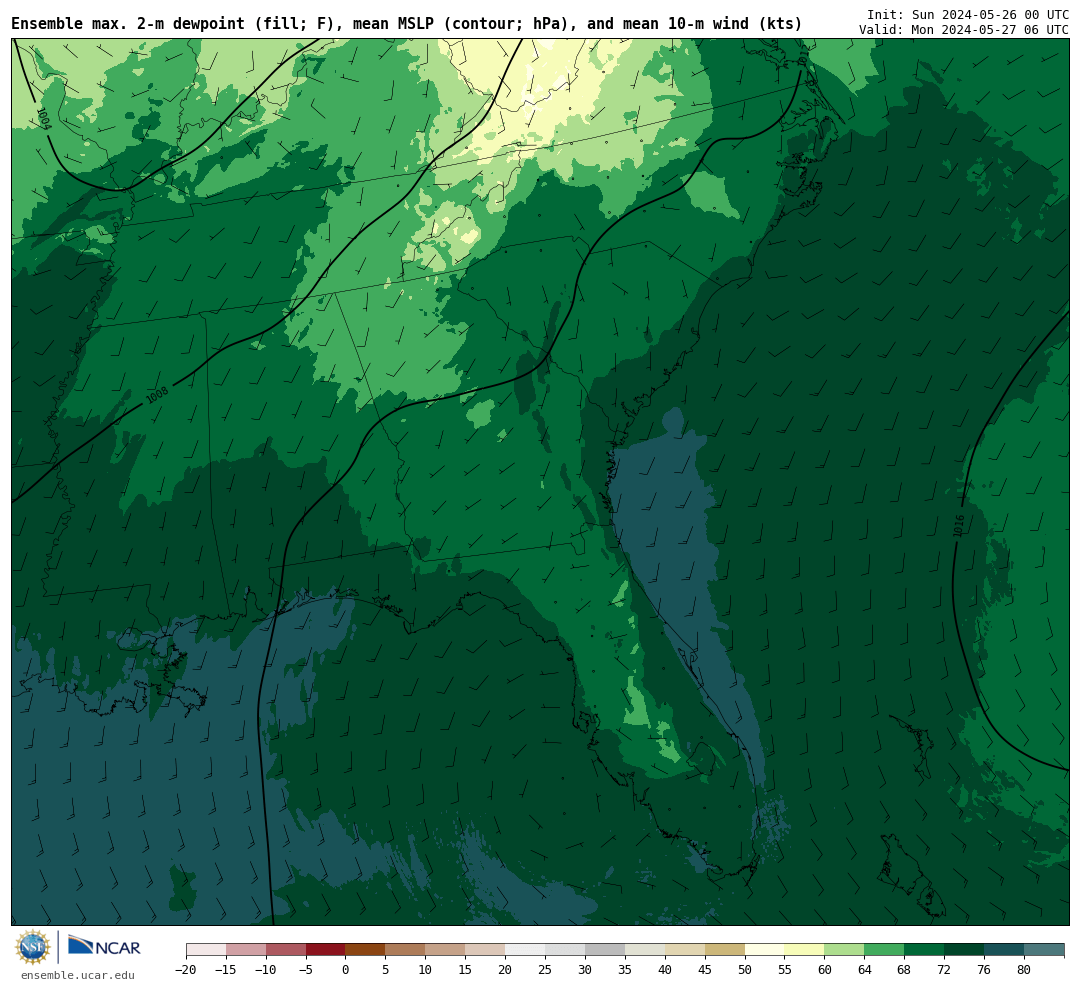
Task: Pick the colorbar swatch between 5 and 10
Action: point(406,950)
